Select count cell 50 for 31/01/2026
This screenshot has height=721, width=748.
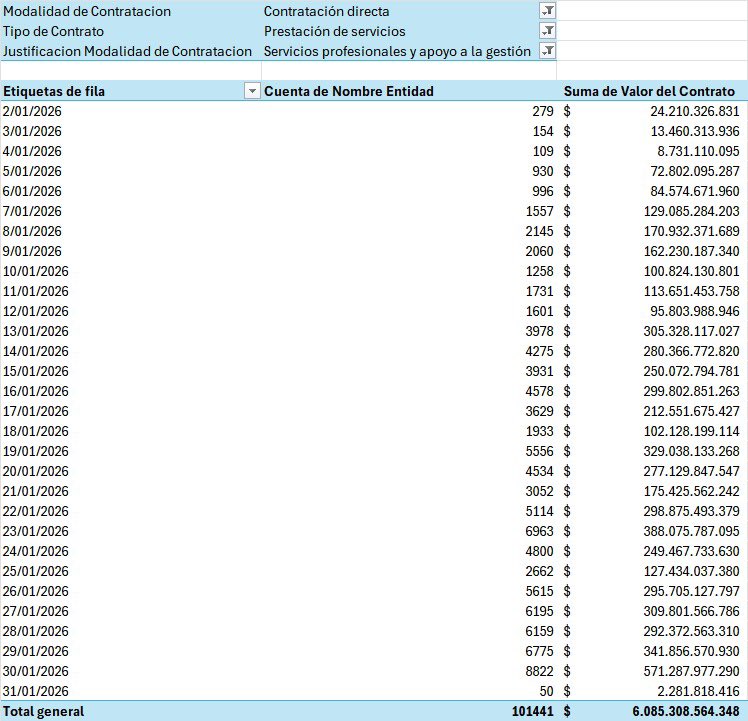pyautogui.click(x=547, y=691)
